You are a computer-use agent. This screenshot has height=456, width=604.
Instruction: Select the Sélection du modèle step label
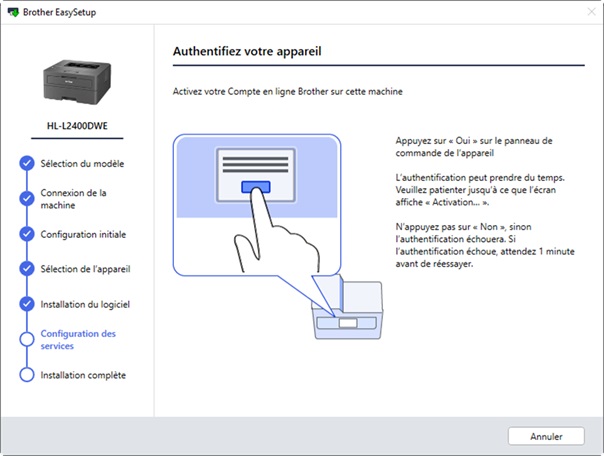pyautogui.click(x=82, y=164)
